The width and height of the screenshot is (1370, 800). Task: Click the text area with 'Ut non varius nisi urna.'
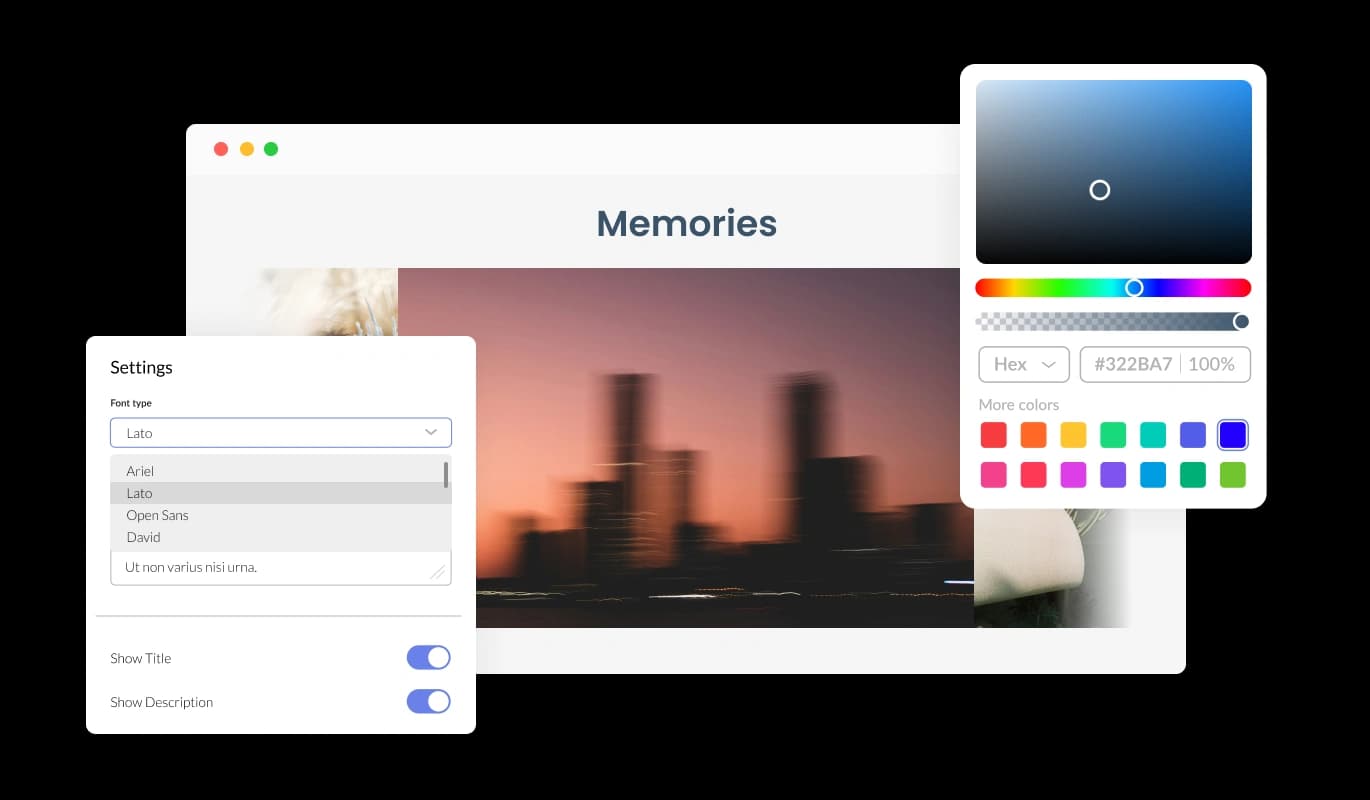[281, 567]
